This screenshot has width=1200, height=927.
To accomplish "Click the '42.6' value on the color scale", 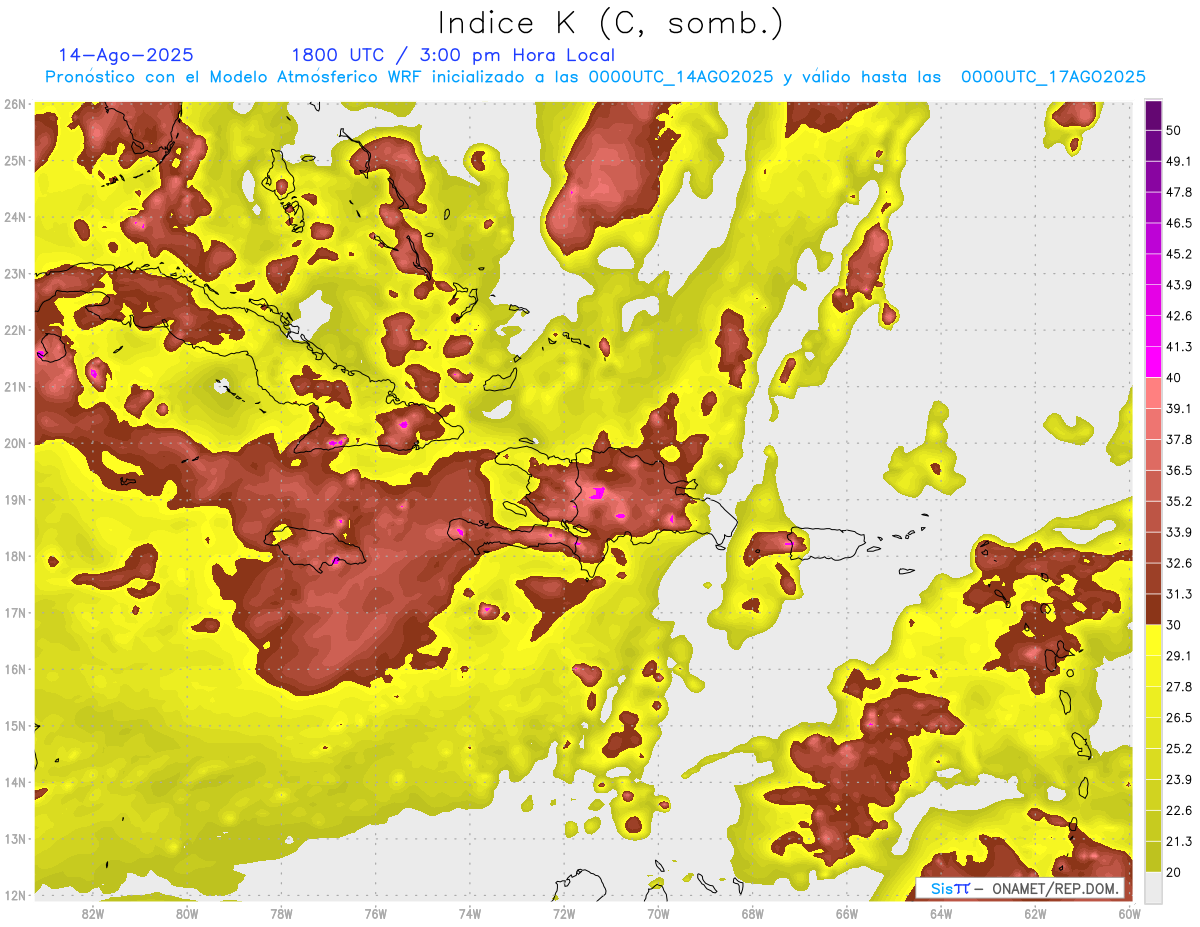I will pos(1179,316).
